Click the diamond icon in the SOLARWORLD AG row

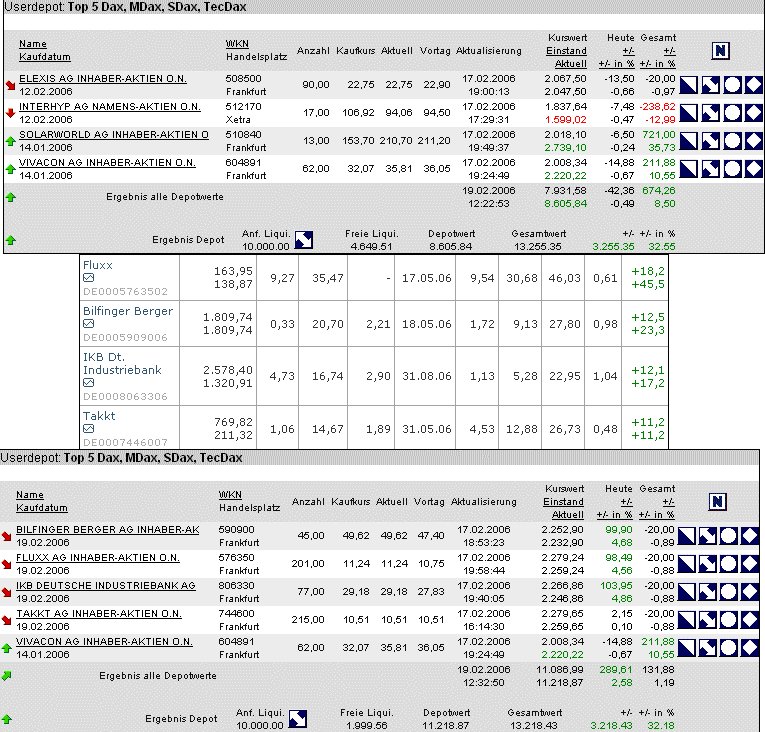click(x=754, y=141)
